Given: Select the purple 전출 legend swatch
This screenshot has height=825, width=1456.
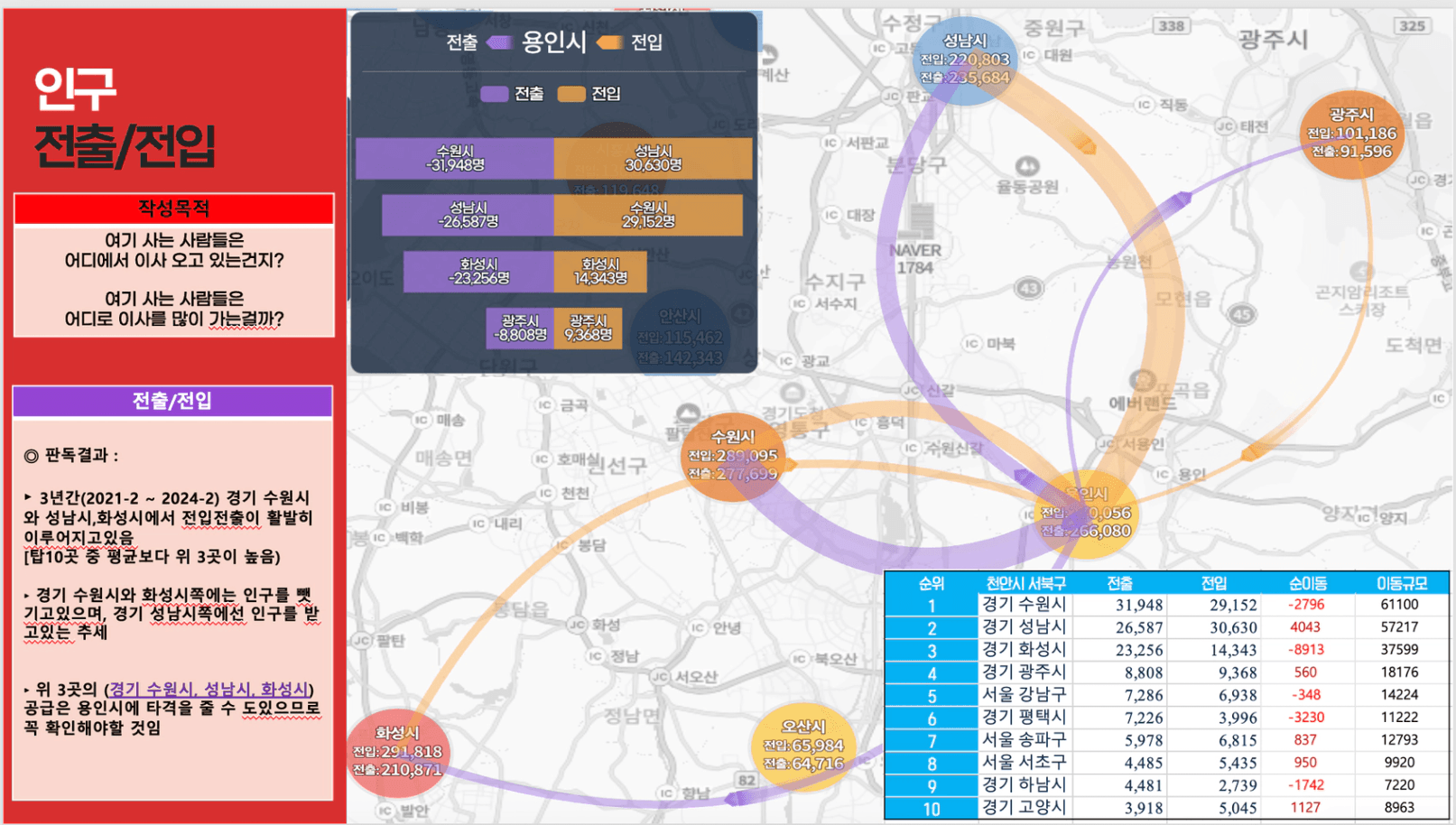Looking at the screenshot, I should click(495, 94).
